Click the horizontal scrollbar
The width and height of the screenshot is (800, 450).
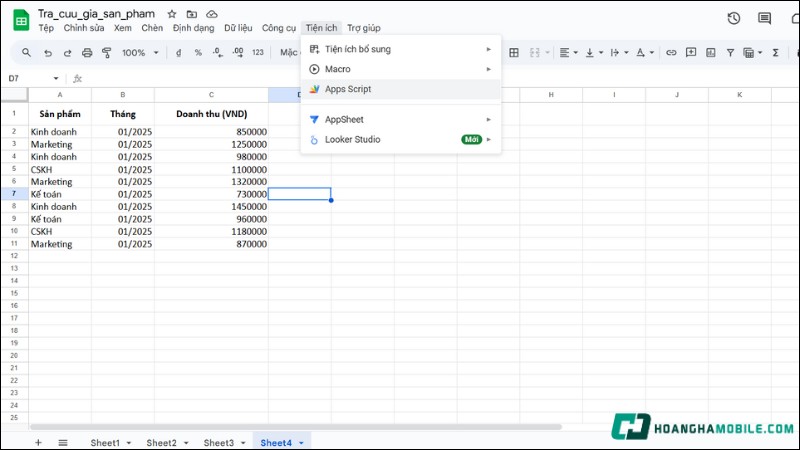[296, 427]
